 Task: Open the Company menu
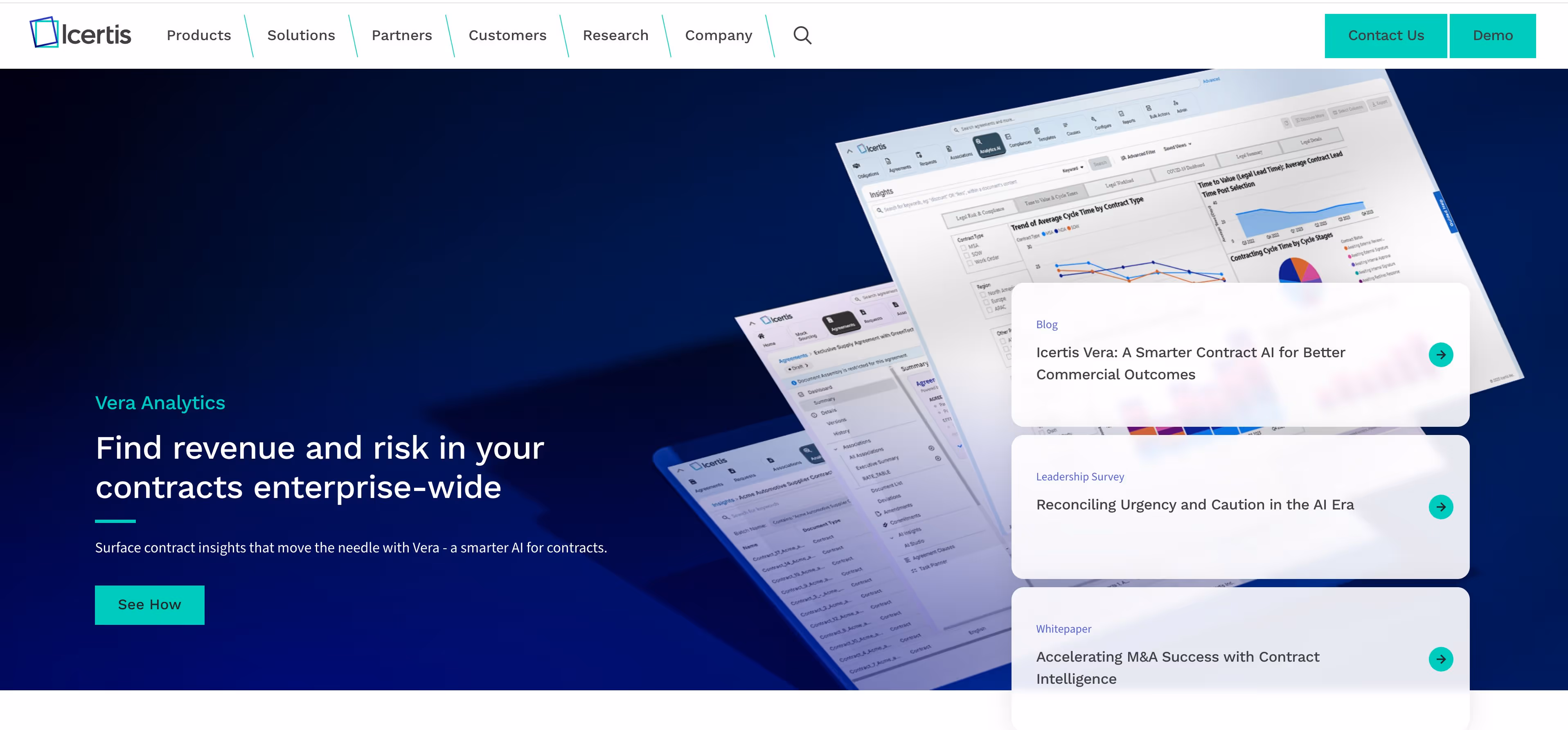click(718, 35)
